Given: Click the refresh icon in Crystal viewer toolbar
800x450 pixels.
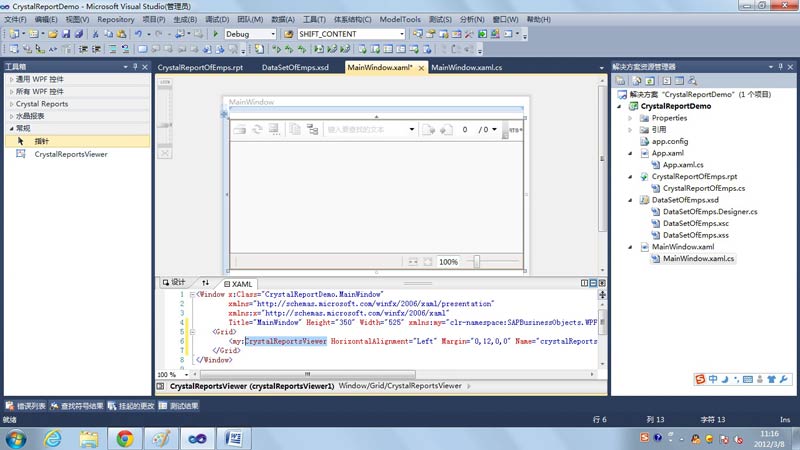Looking at the screenshot, I should pyautogui.click(x=257, y=129).
